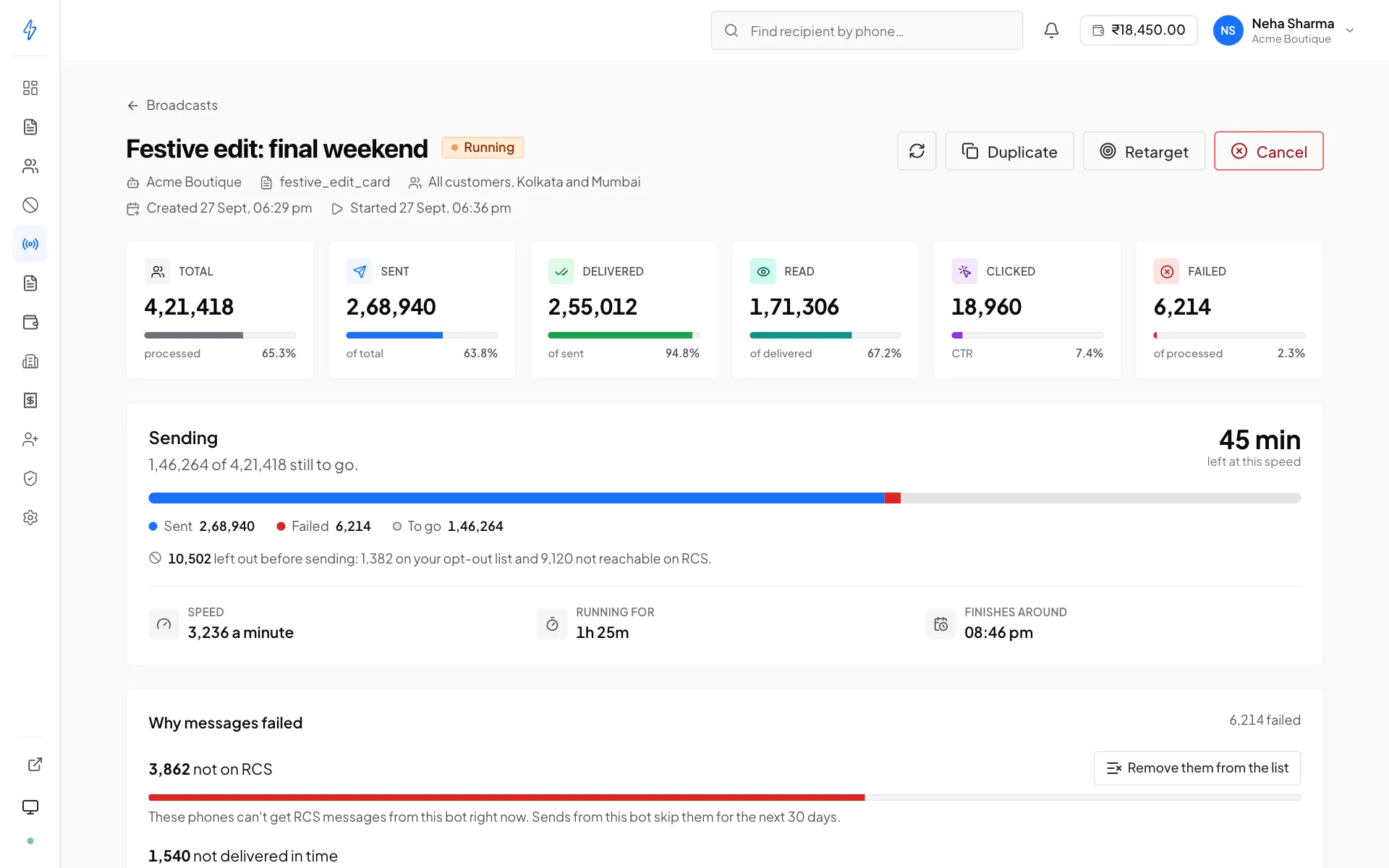Click the notifications bell icon
This screenshot has width=1389, height=868.
point(1051,30)
